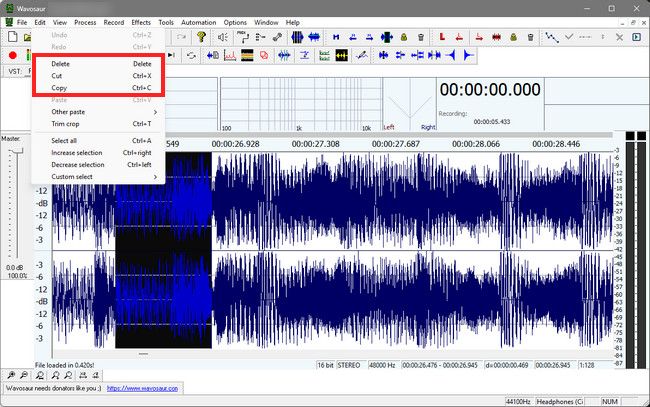The height and width of the screenshot is (407, 650).
Task: Click the blue vertical bars waveform icon
Action: [x=297, y=37]
